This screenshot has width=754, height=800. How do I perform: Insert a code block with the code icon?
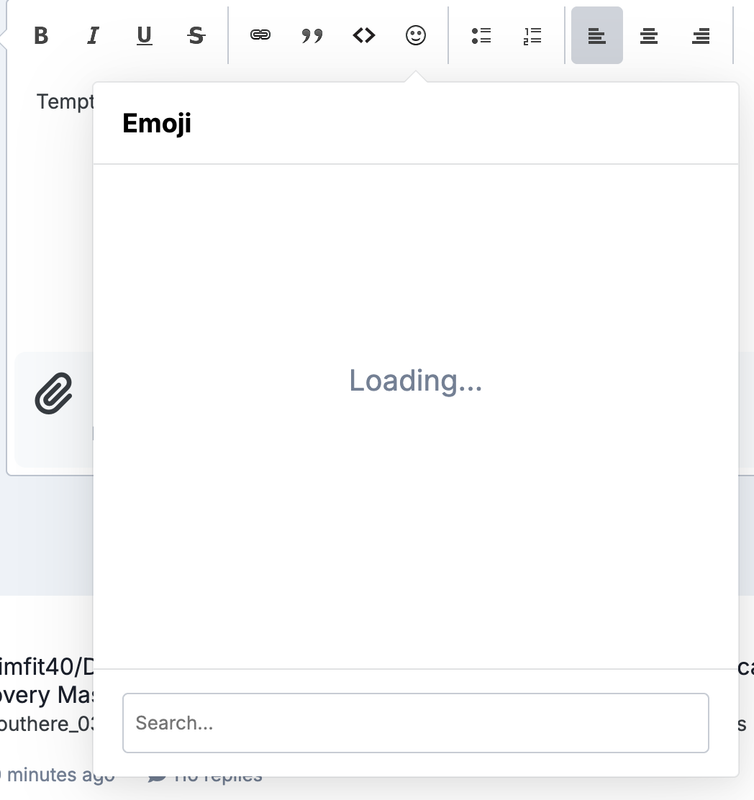click(364, 35)
